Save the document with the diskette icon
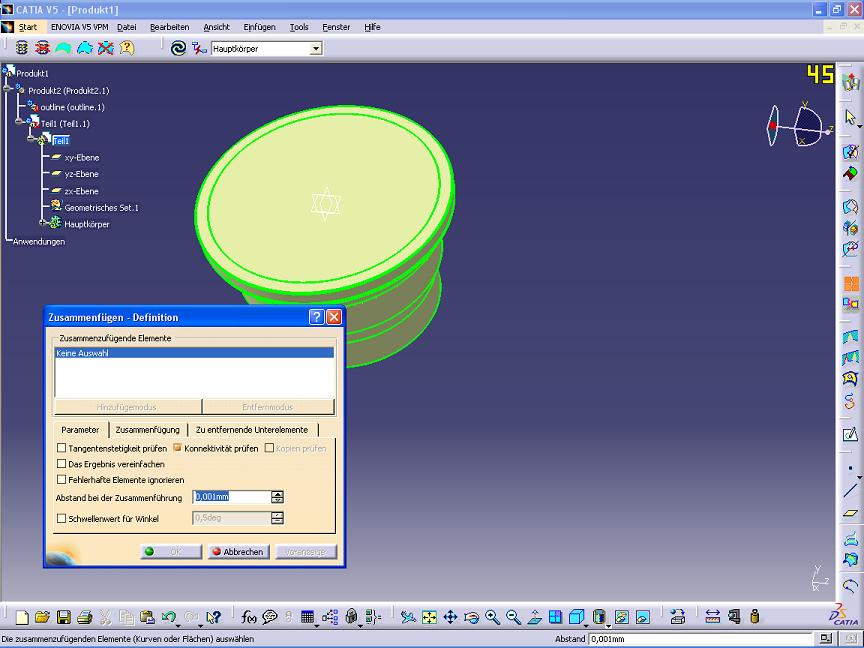 [63, 617]
